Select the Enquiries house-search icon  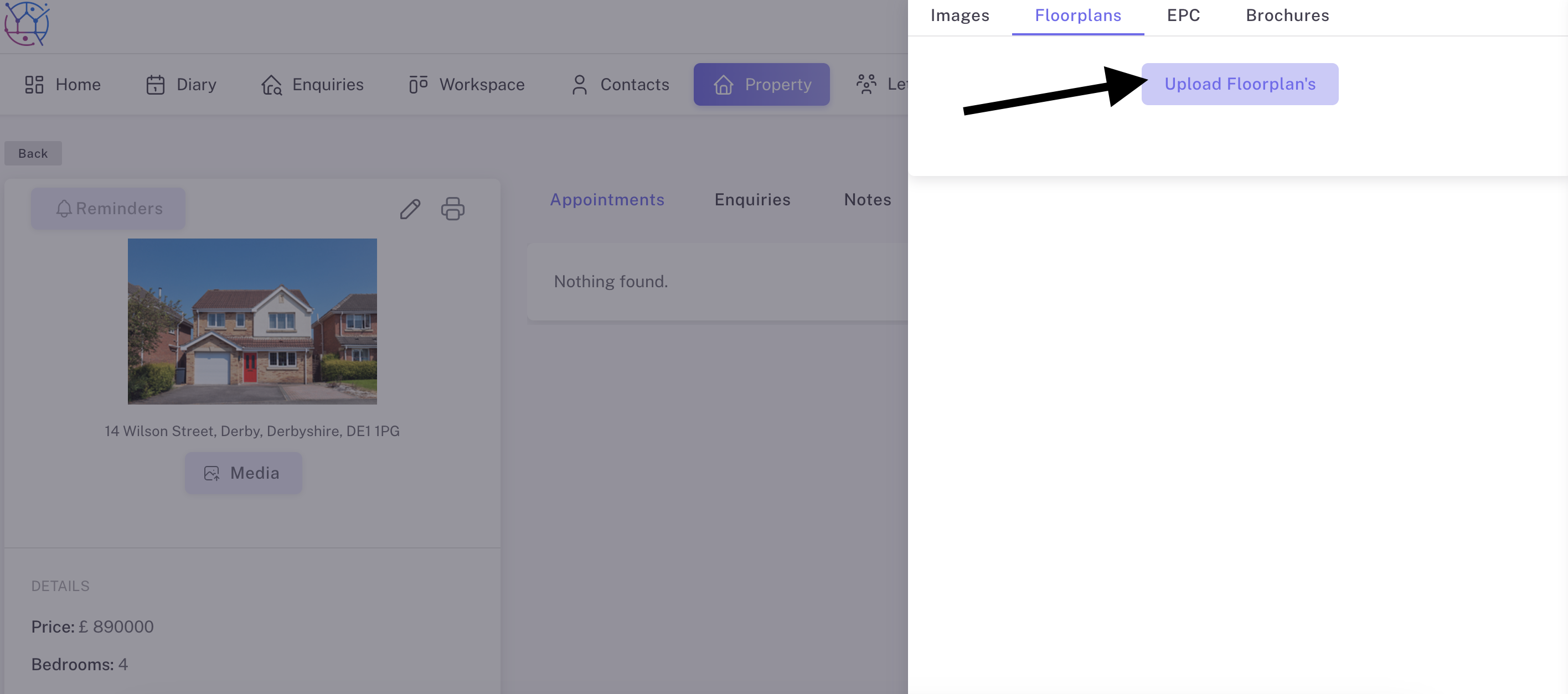(272, 85)
